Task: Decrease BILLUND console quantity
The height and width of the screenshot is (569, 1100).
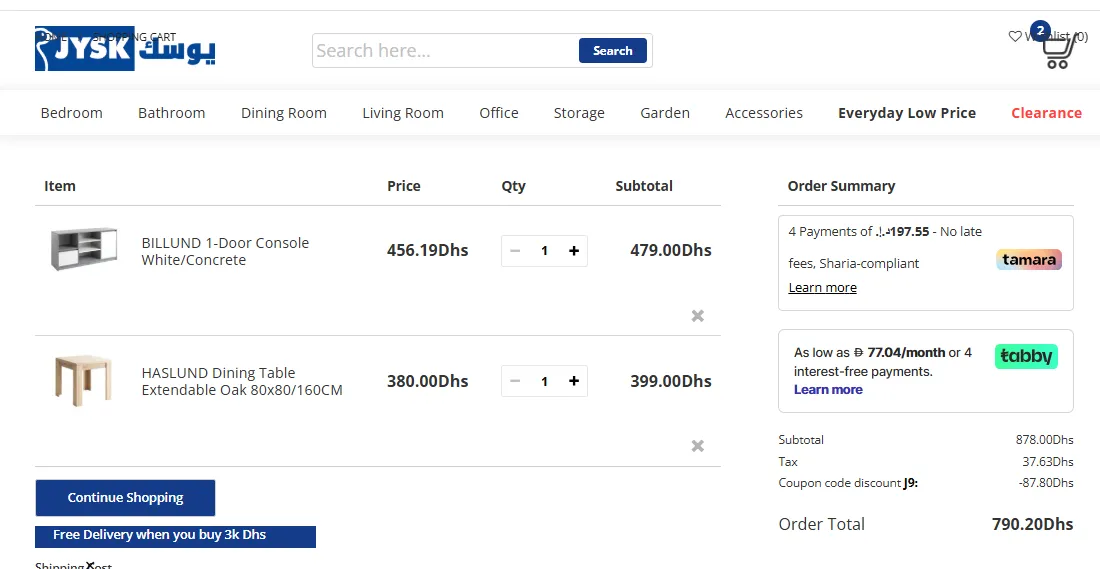Action: 515,250
